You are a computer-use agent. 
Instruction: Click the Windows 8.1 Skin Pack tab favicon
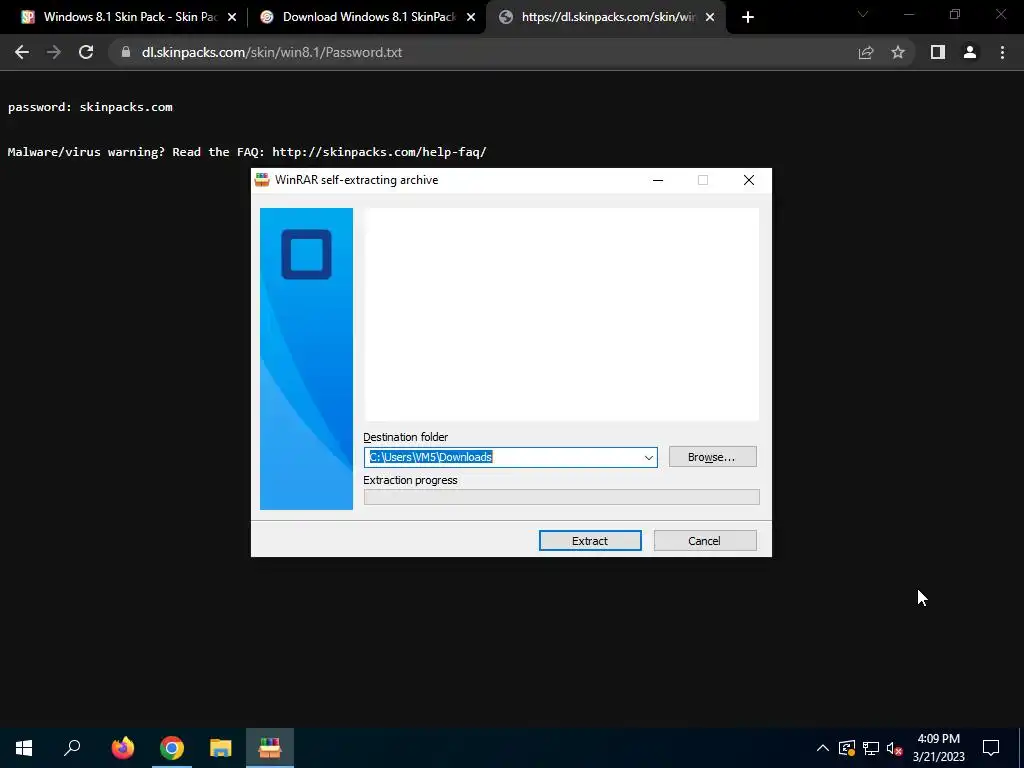[x=27, y=17]
